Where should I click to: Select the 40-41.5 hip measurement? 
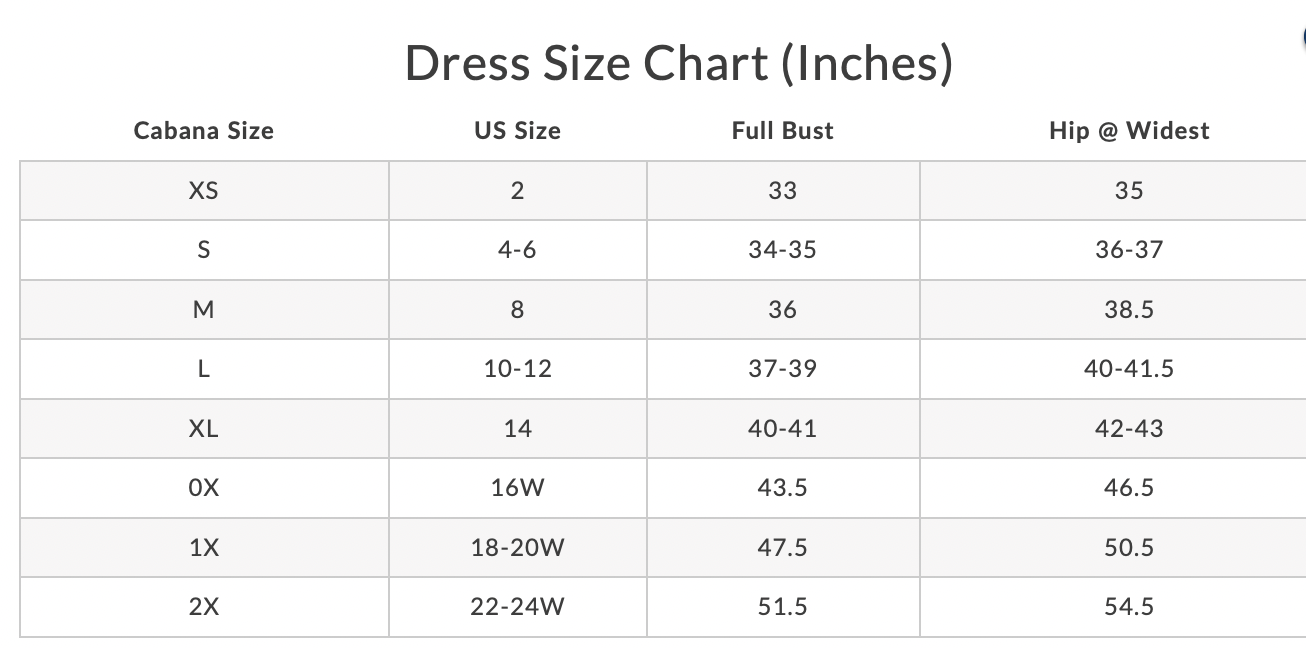pos(1129,369)
